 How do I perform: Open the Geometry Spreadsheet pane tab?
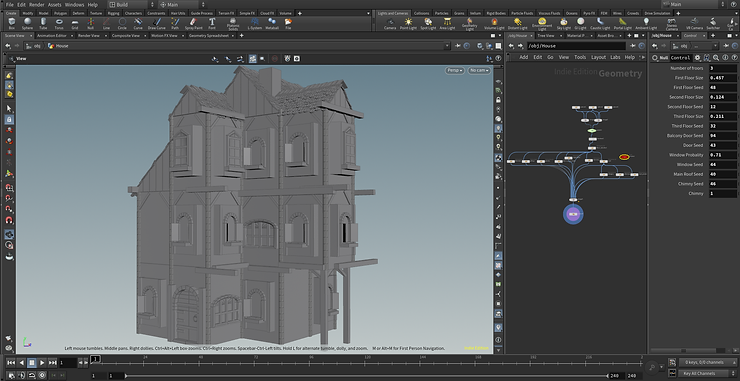point(209,35)
